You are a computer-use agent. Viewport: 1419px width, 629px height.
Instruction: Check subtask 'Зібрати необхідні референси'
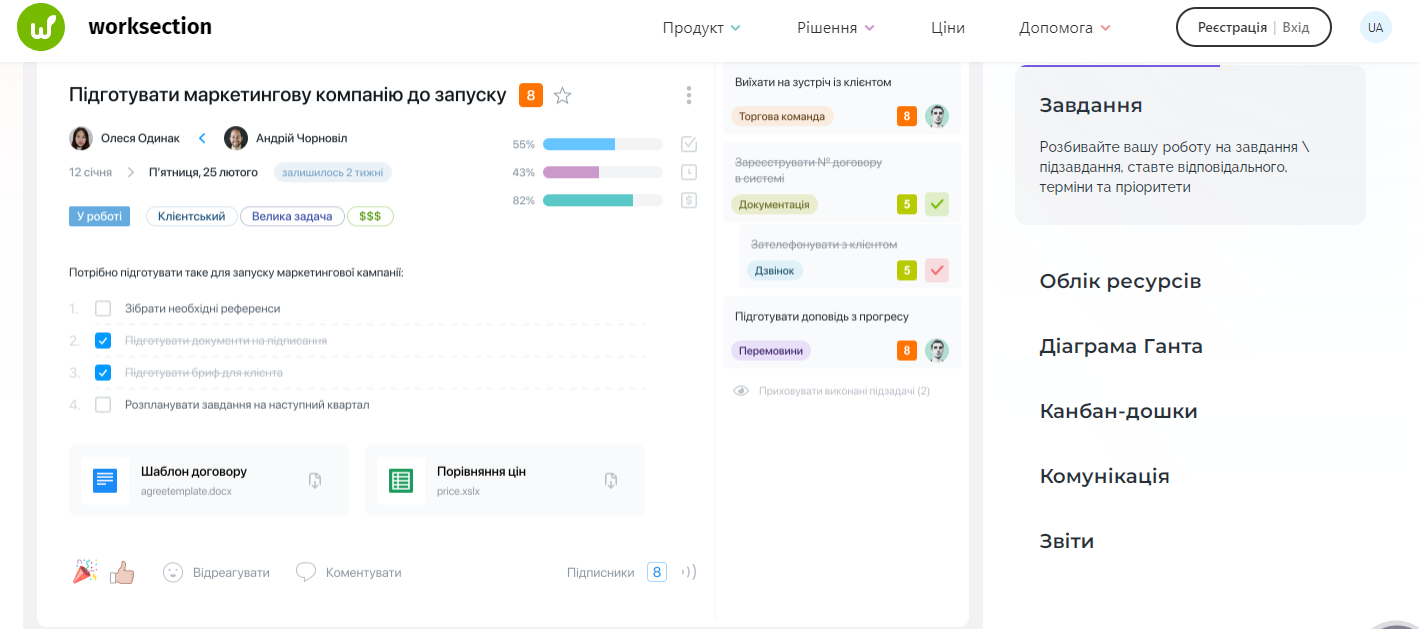tap(101, 308)
